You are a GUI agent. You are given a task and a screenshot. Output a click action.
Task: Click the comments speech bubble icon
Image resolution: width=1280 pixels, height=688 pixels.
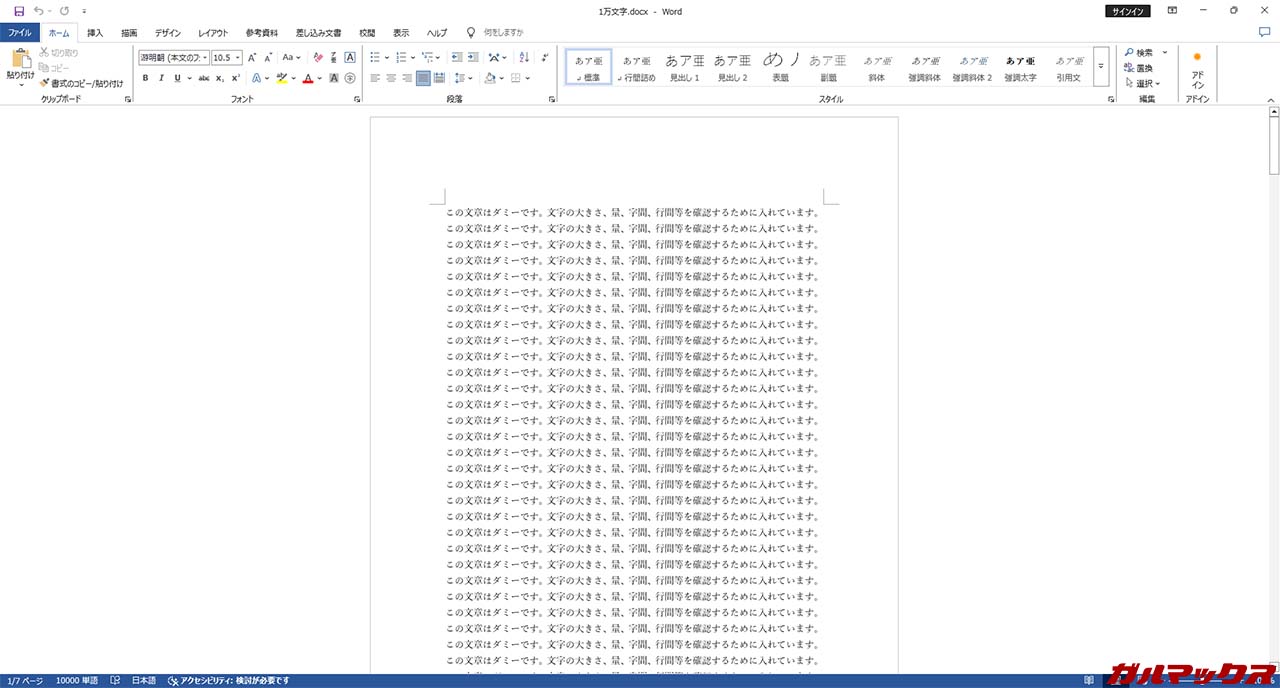1264,33
